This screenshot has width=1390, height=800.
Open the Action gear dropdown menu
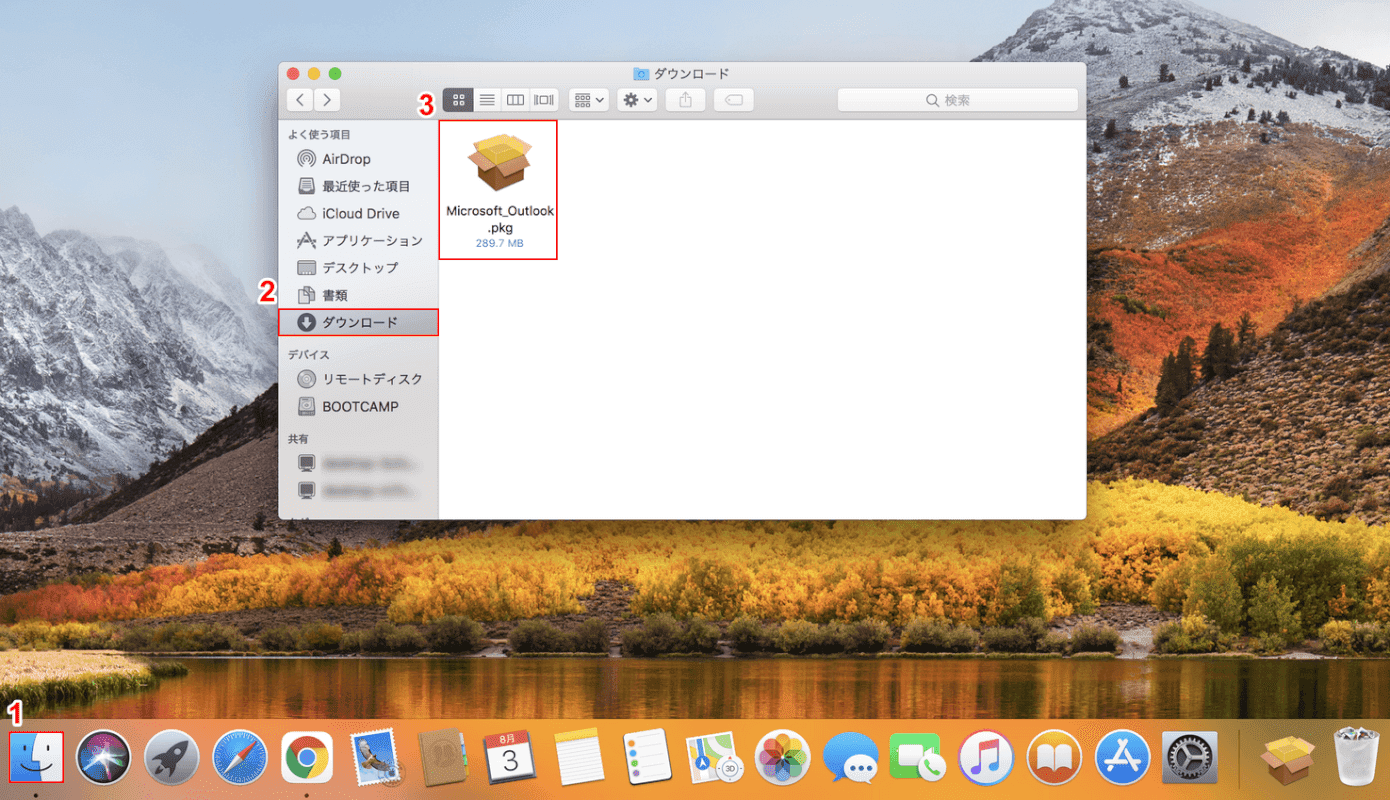point(637,100)
